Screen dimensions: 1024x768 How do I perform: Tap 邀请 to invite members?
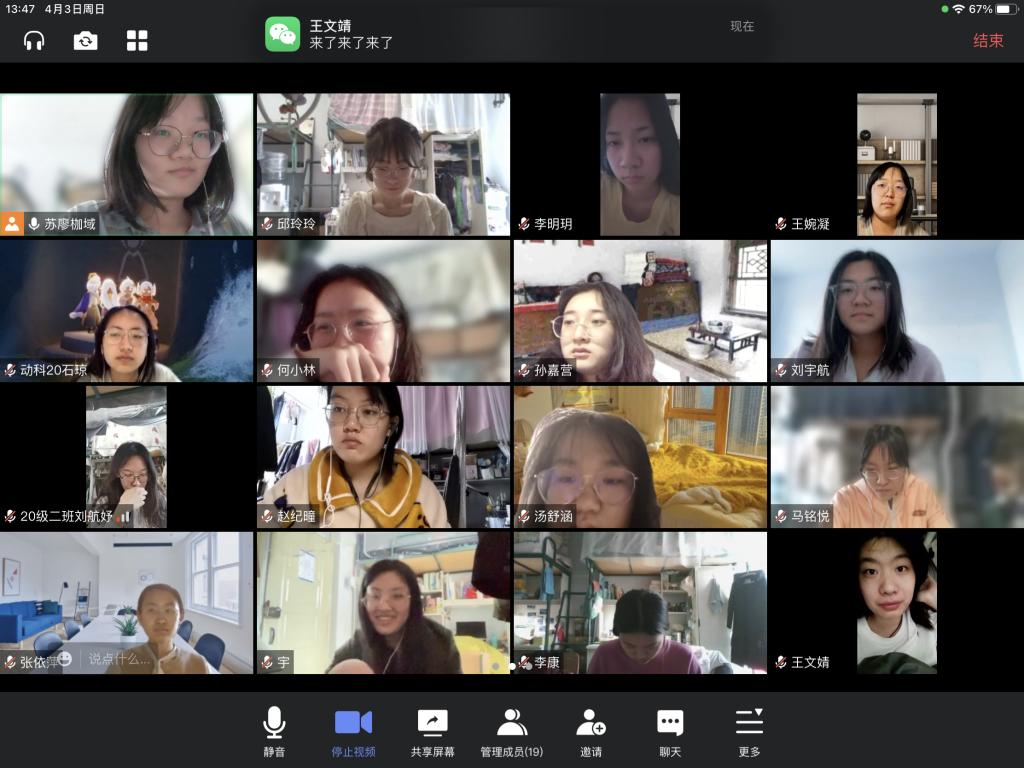[590, 731]
